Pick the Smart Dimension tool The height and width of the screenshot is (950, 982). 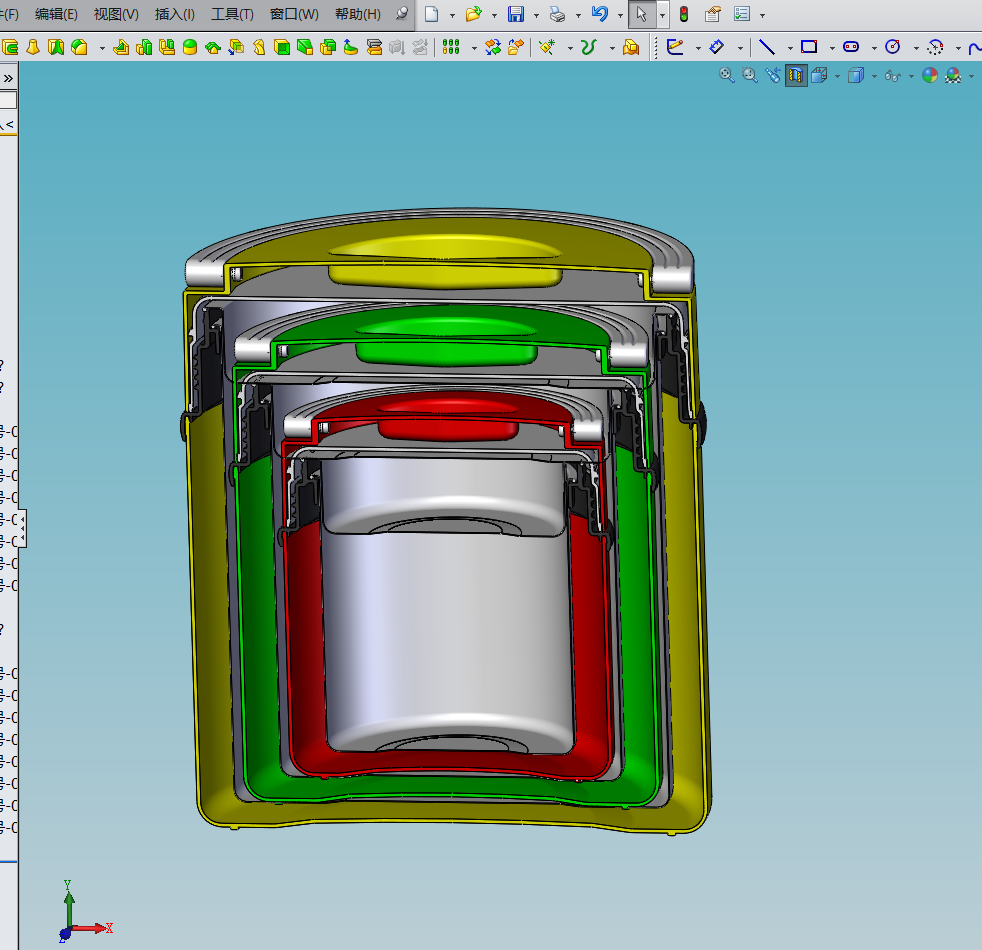pos(716,47)
